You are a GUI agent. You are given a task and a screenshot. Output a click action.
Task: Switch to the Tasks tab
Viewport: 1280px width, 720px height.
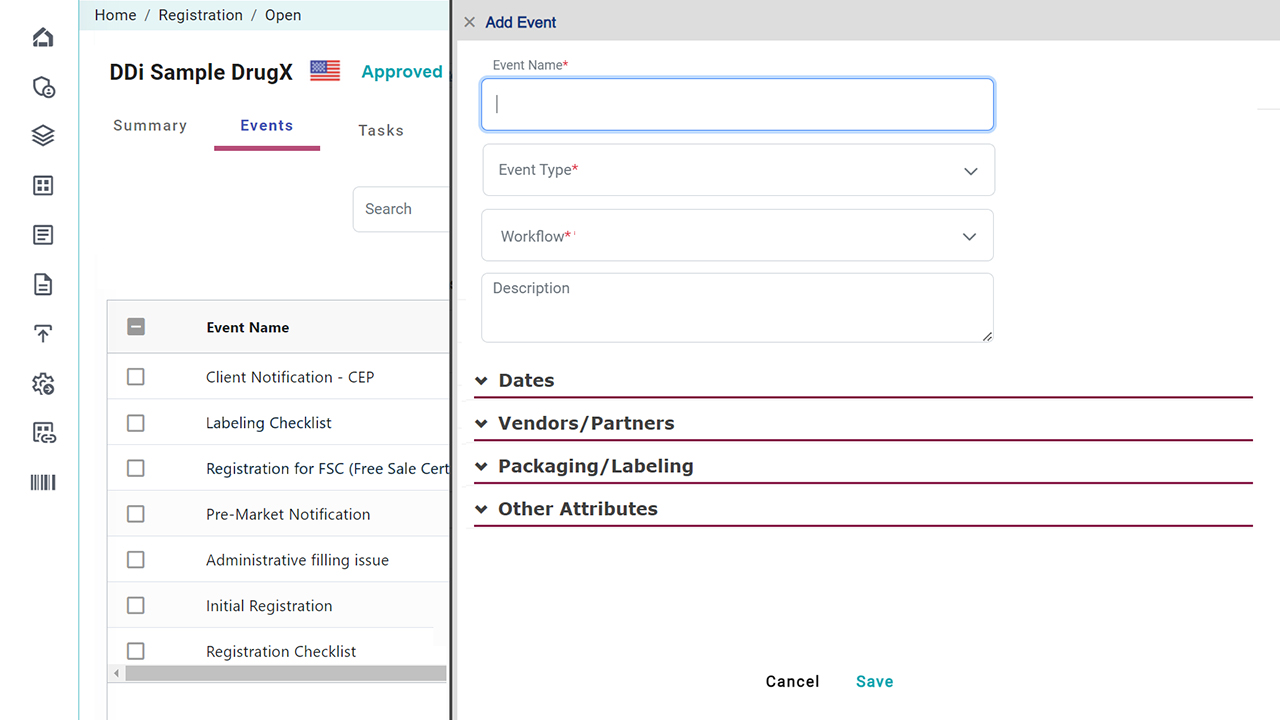coord(381,131)
